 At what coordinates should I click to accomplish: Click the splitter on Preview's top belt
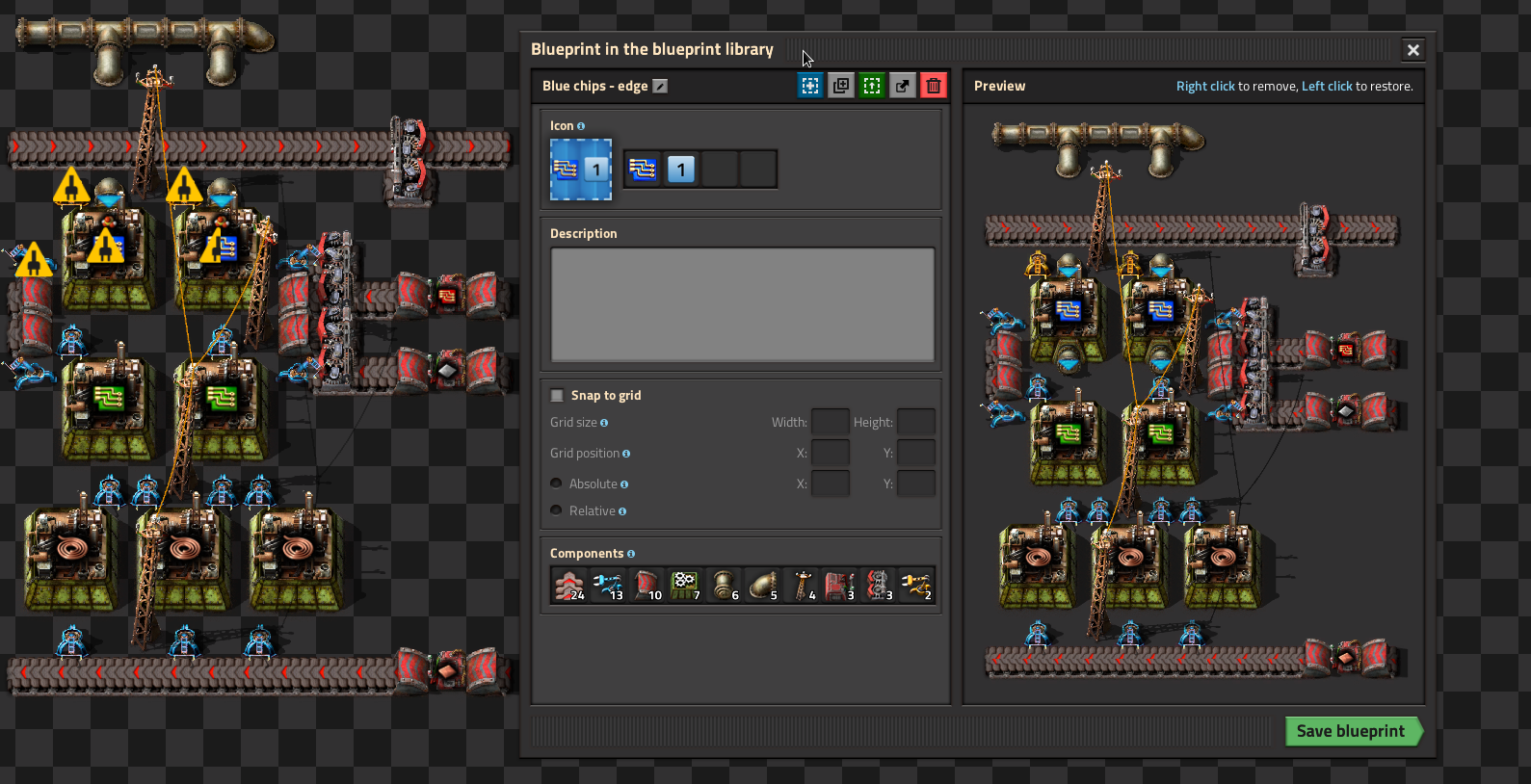[x=1315, y=237]
